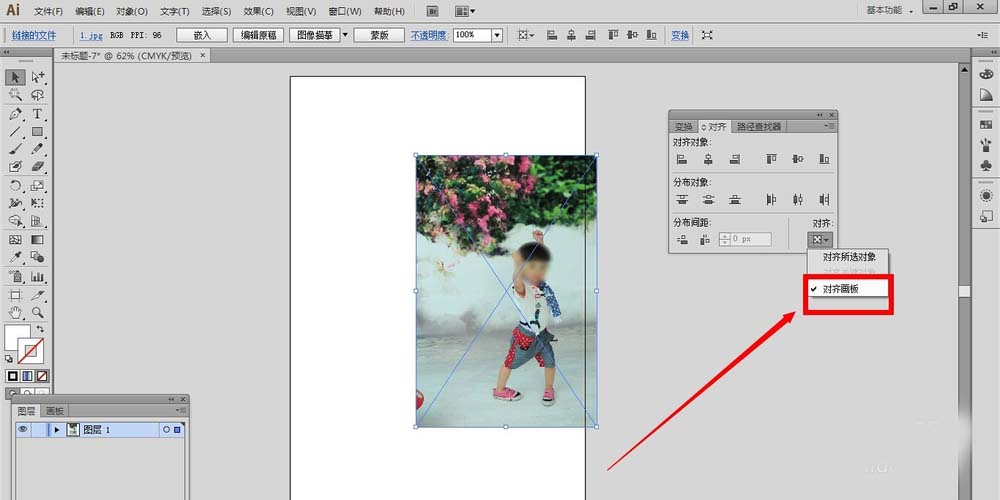Select the Type (T) tool

38,114
